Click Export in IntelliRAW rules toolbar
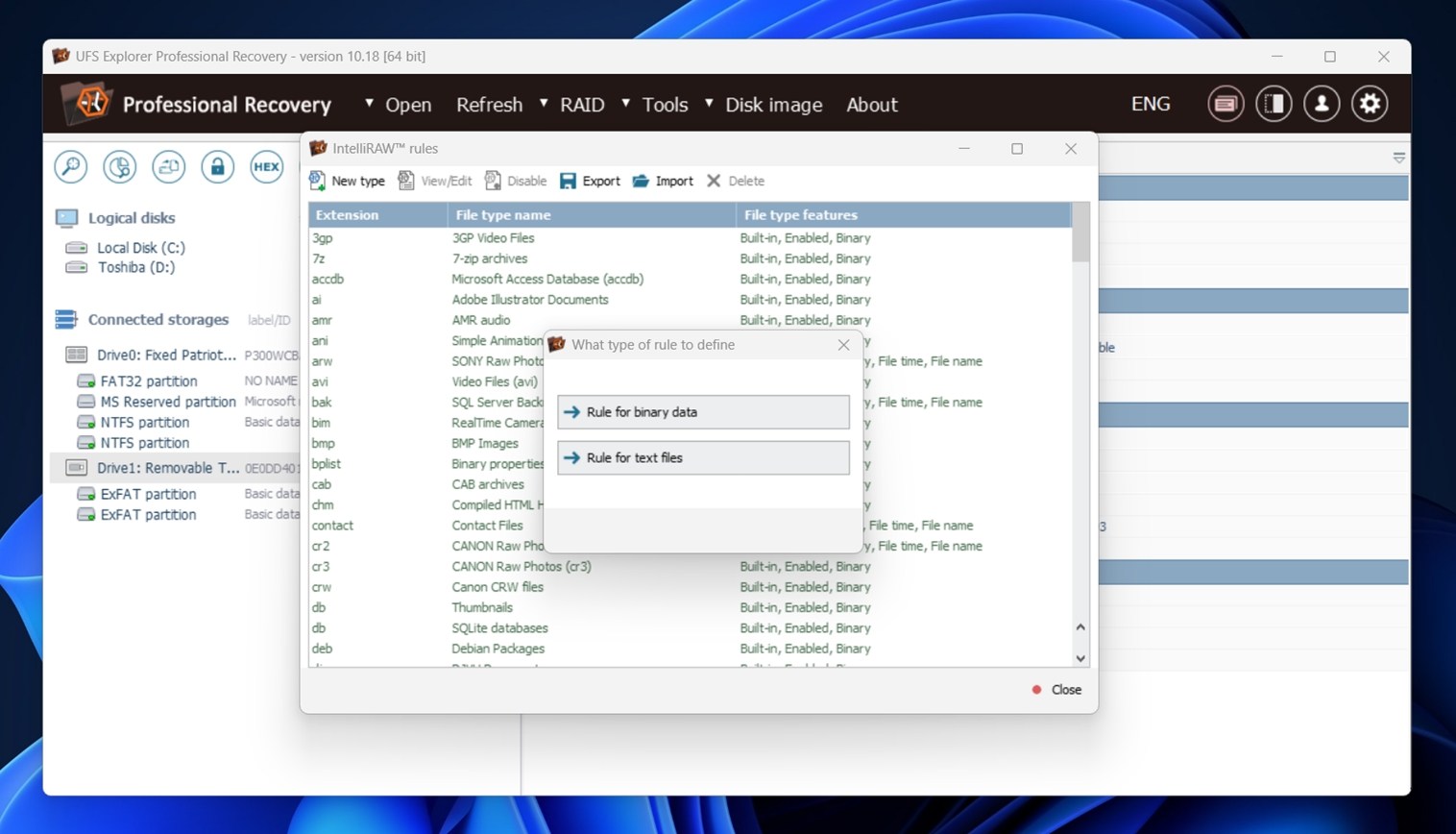This screenshot has height=834, width=1456. tap(590, 181)
